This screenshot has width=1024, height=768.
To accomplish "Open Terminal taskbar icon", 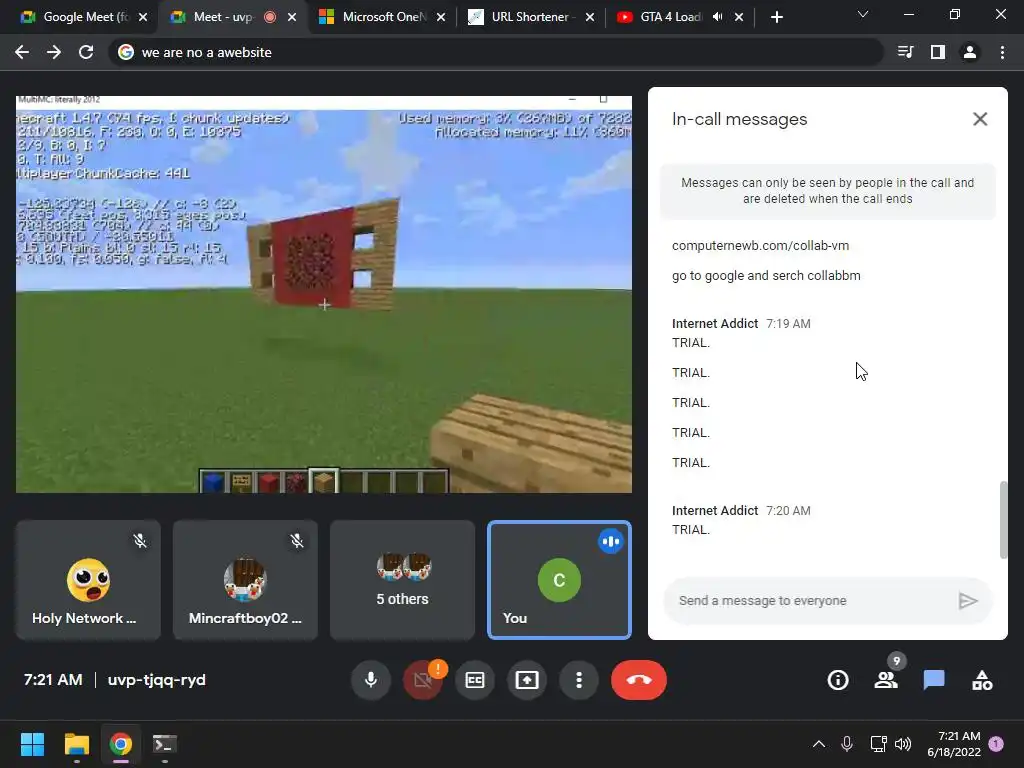I will click(x=165, y=744).
